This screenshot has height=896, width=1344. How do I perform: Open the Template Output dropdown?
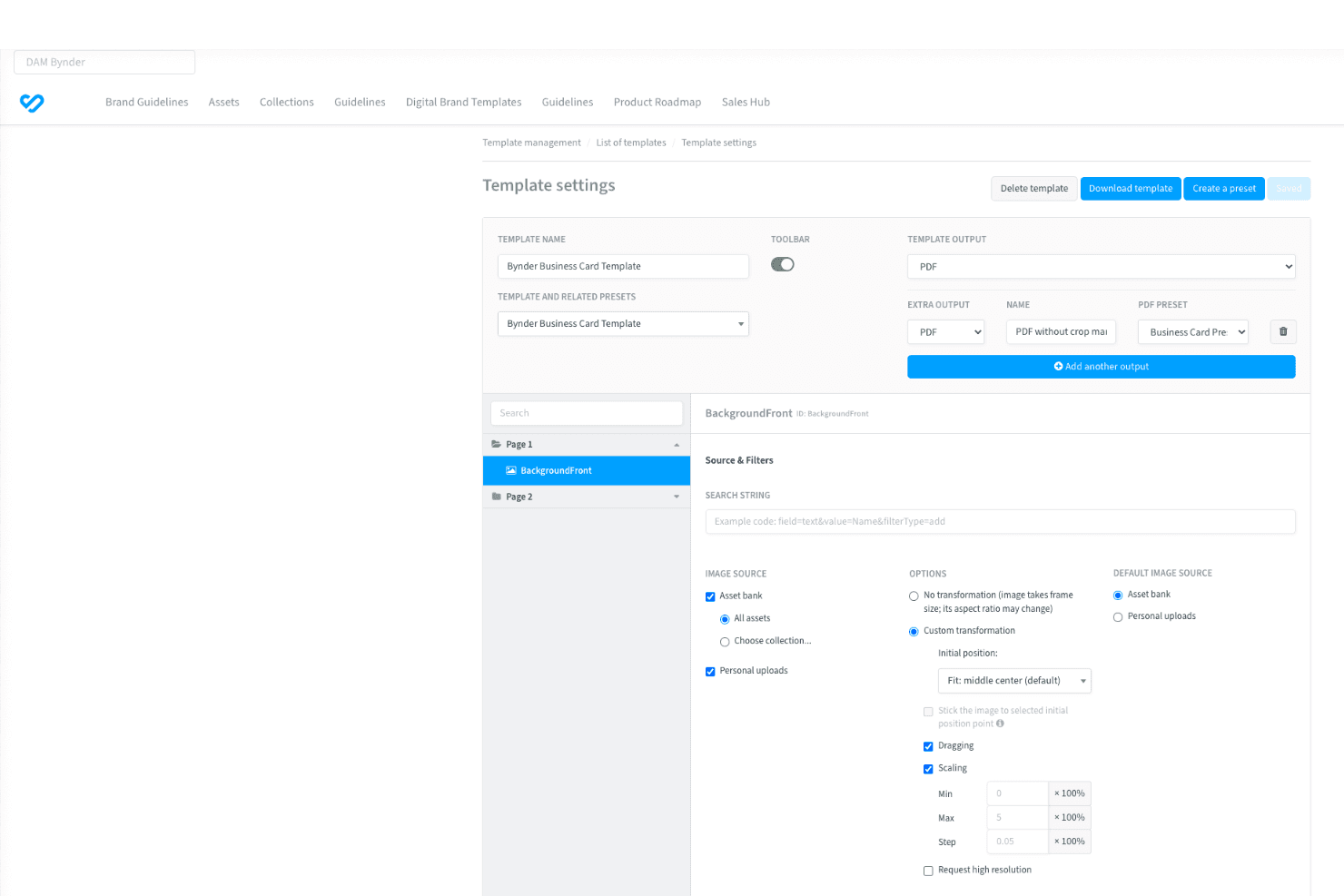tap(1102, 267)
